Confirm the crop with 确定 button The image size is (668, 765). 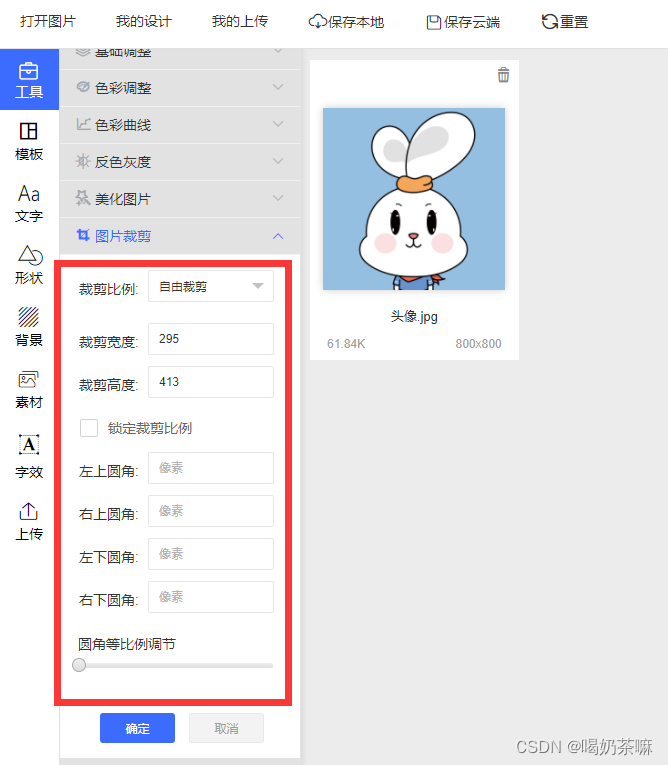137,728
